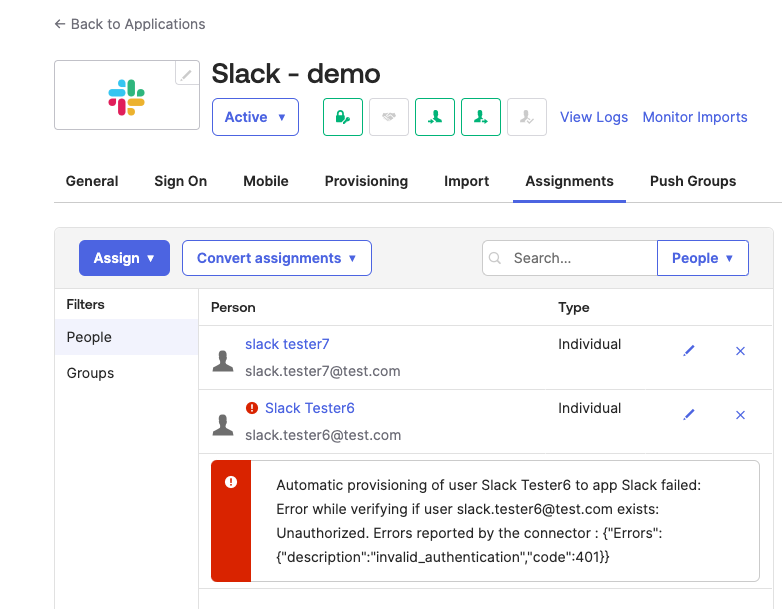Click the search magnifier icon
The height and width of the screenshot is (609, 782).
(495, 258)
